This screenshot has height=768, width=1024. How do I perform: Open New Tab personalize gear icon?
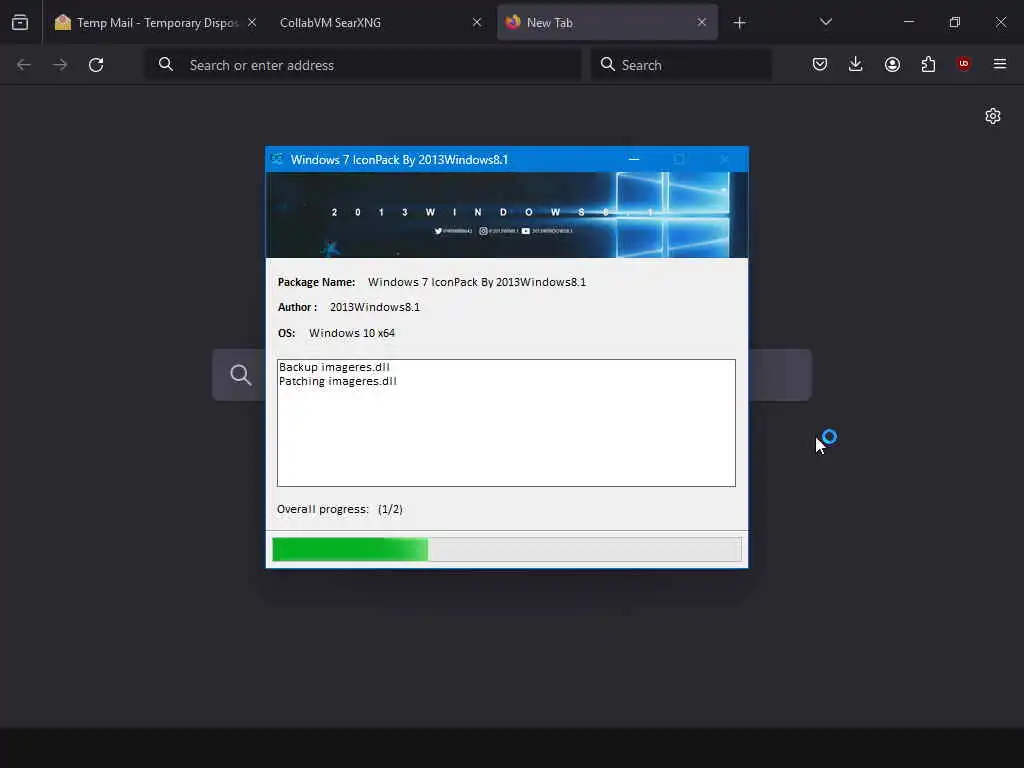click(993, 116)
